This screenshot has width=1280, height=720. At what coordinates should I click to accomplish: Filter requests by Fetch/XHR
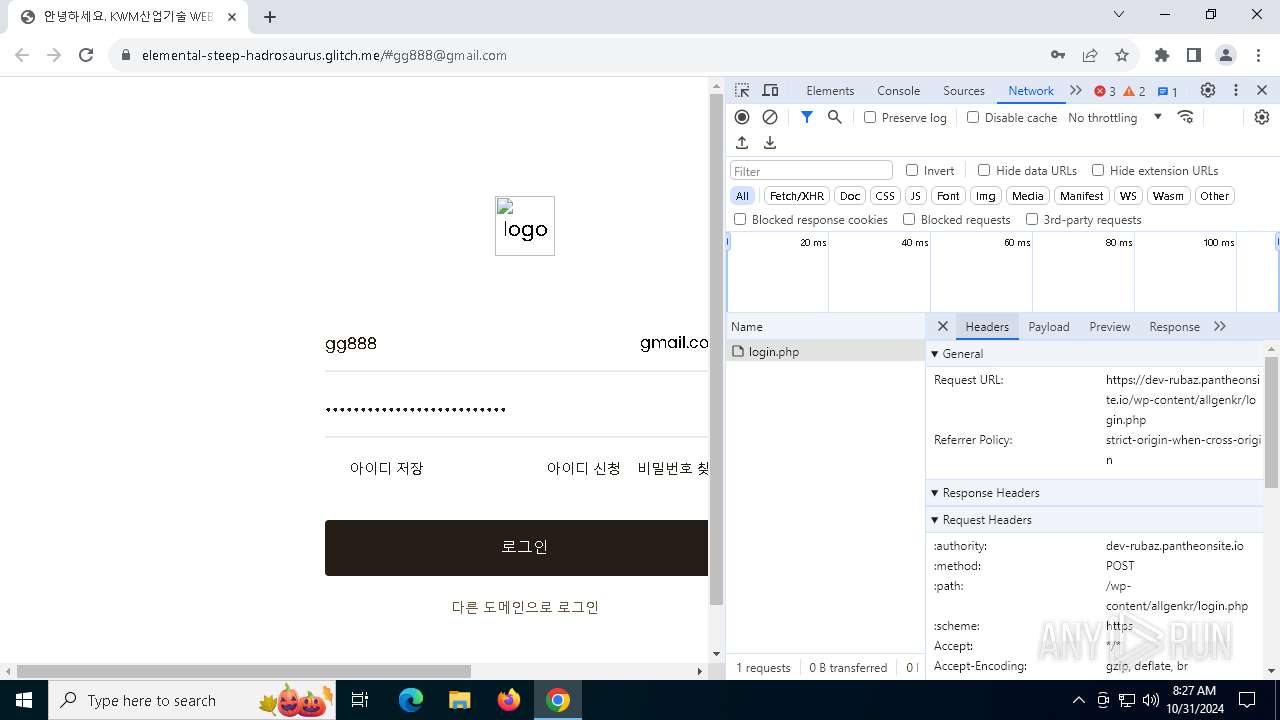pos(797,196)
